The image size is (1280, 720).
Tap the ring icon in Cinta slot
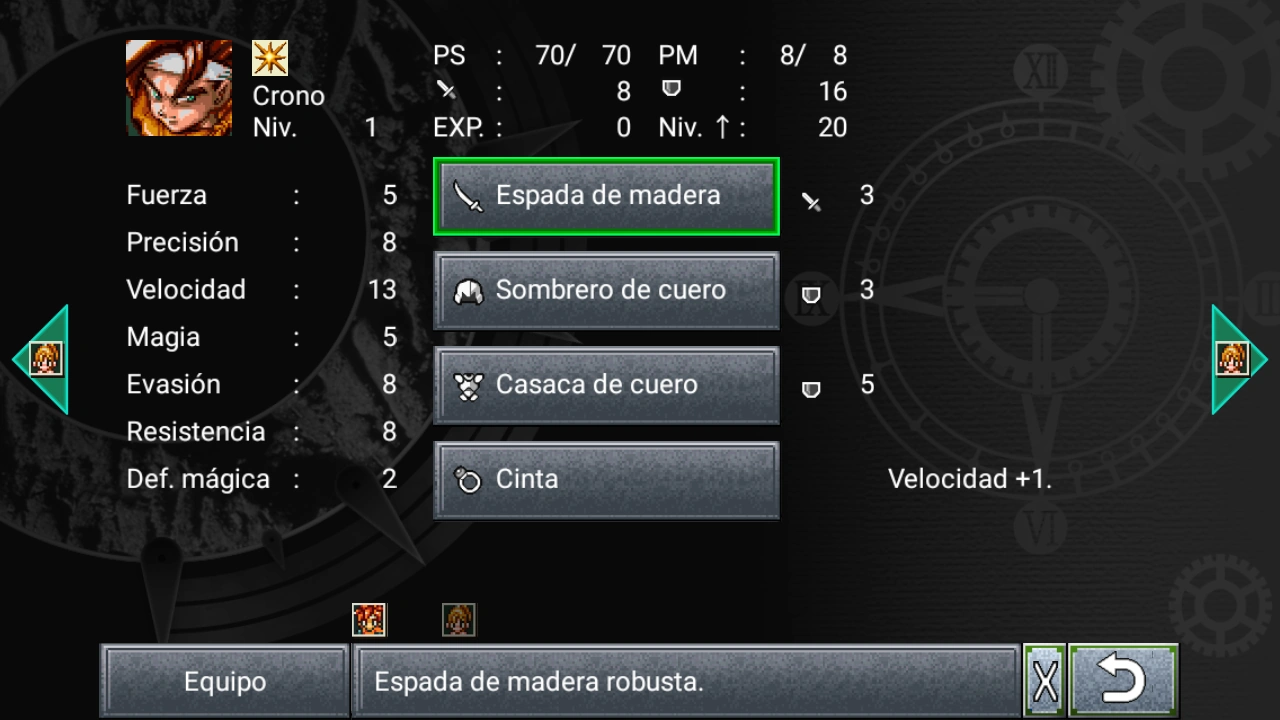tap(468, 481)
